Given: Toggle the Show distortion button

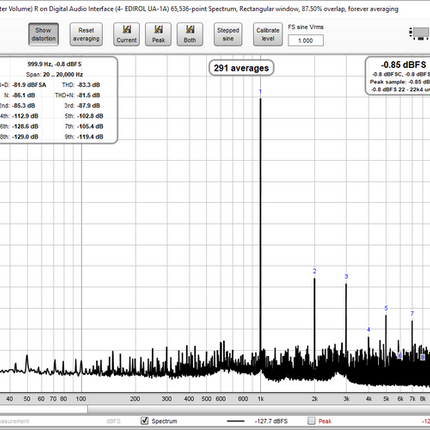Looking at the screenshot, I should 43,34.
